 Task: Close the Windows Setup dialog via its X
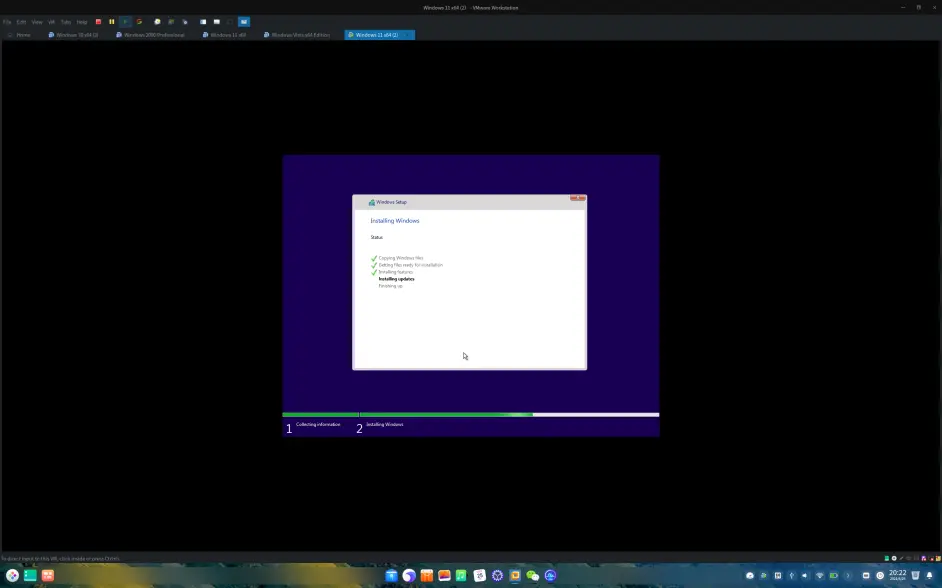click(x=578, y=198)
